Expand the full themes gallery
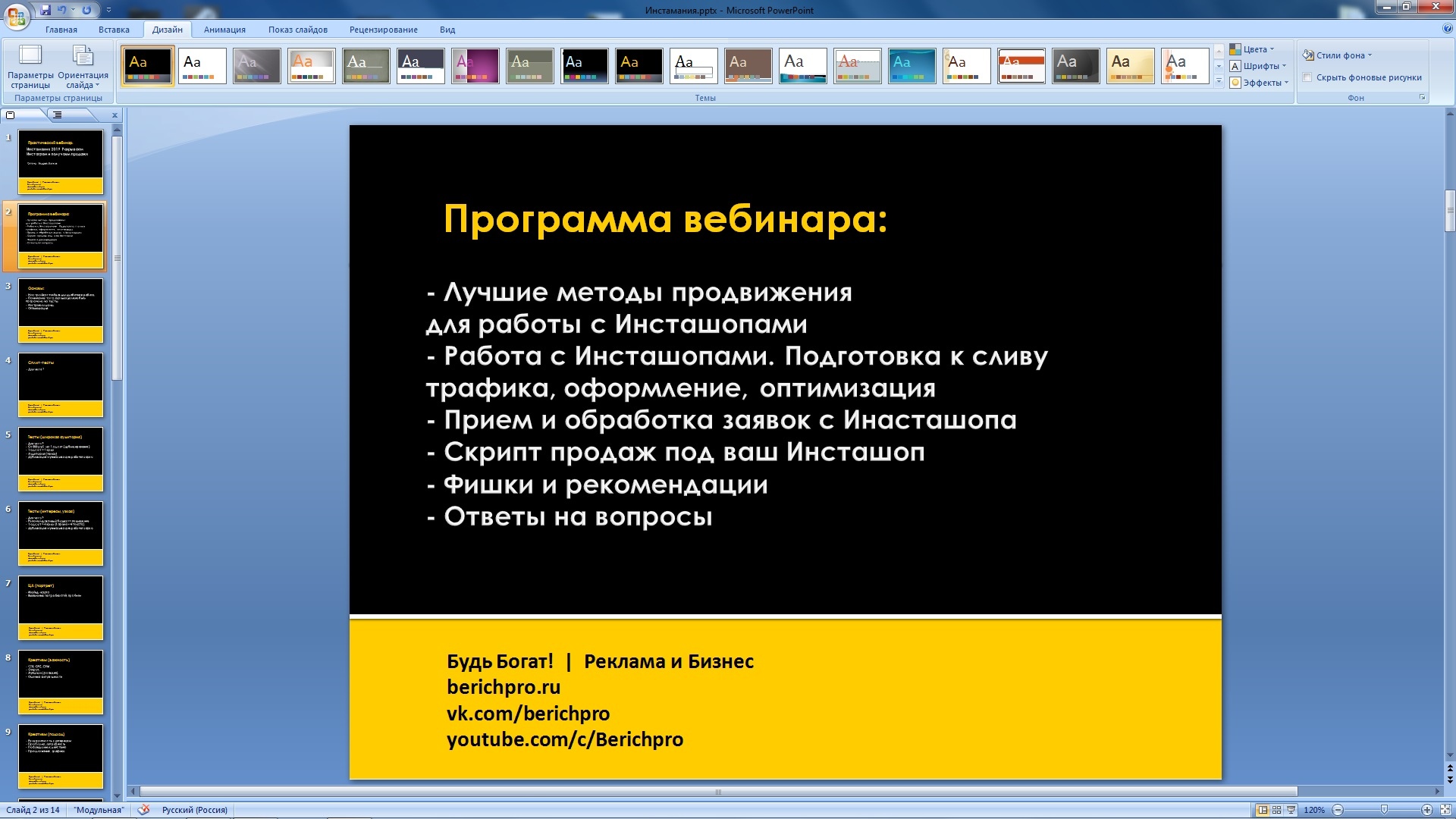Image resolution: width=1456 pixels, height=819 pixels. coord(1219,81)
